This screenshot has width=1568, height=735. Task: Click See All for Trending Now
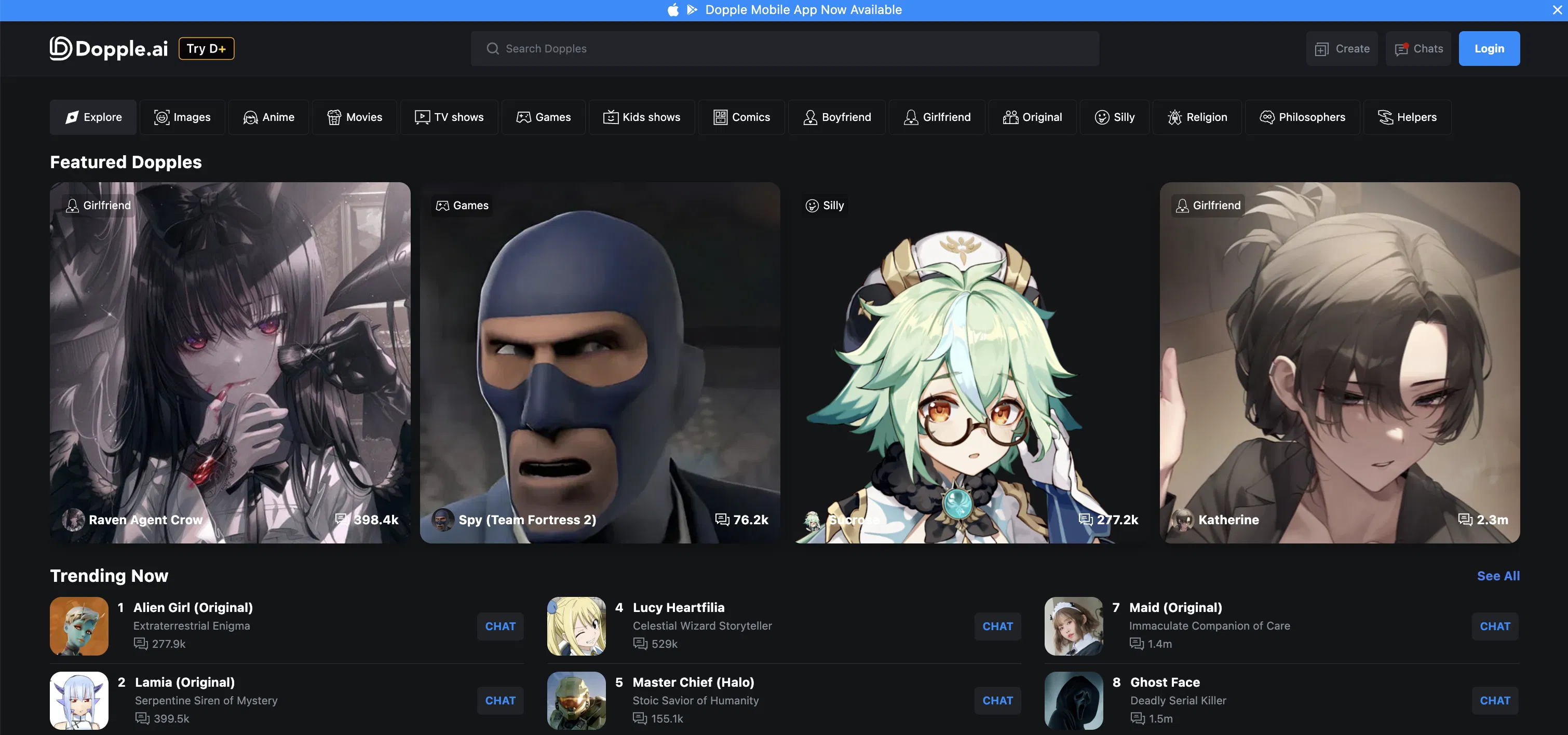click(1497, 576)
